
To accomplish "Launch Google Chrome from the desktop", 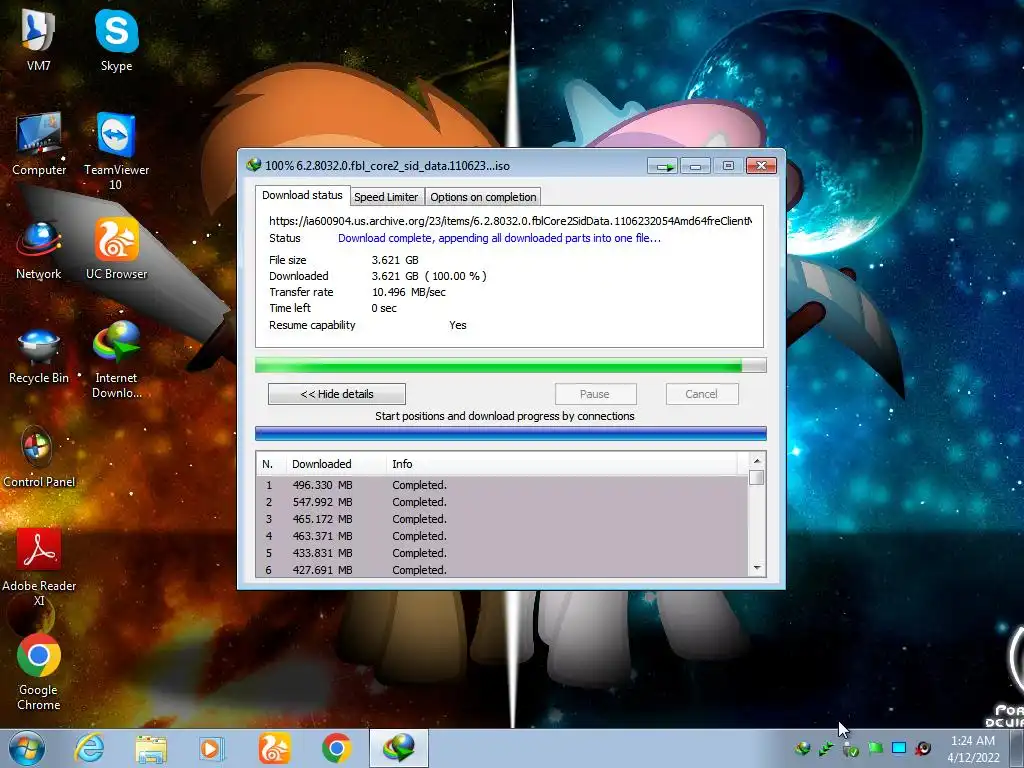I will coord(39,671).
